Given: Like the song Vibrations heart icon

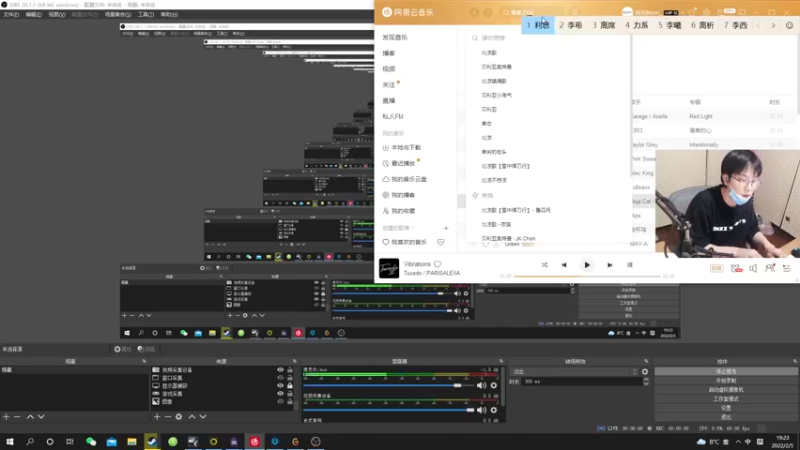Looking at the screenshot, I should coord(437,264).
